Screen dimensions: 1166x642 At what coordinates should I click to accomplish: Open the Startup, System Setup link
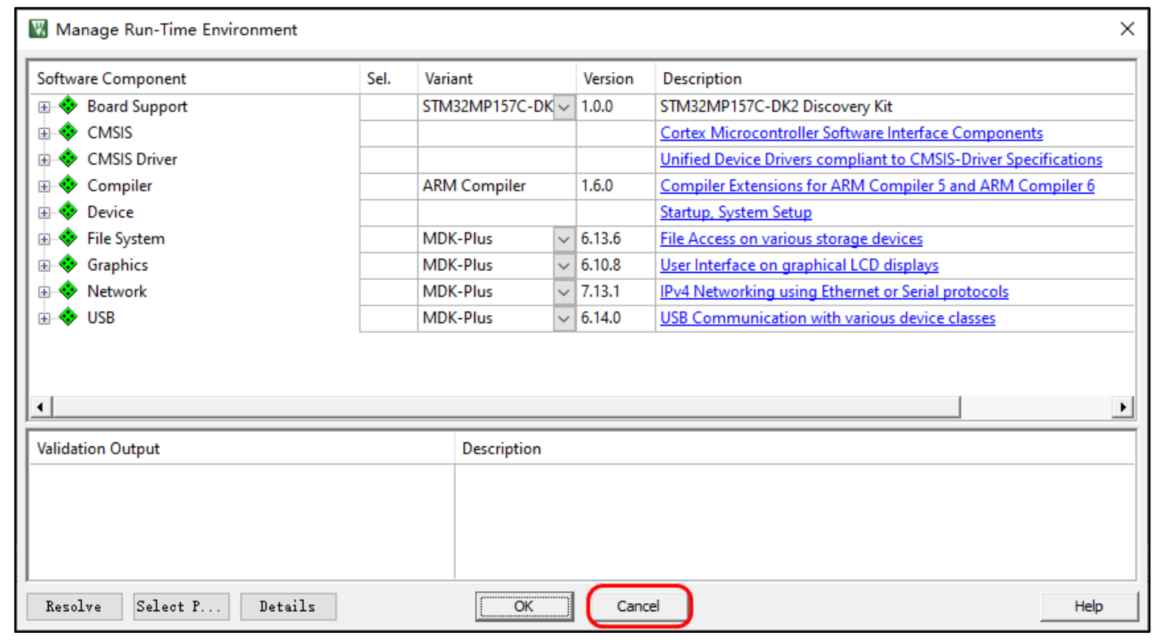736,213
